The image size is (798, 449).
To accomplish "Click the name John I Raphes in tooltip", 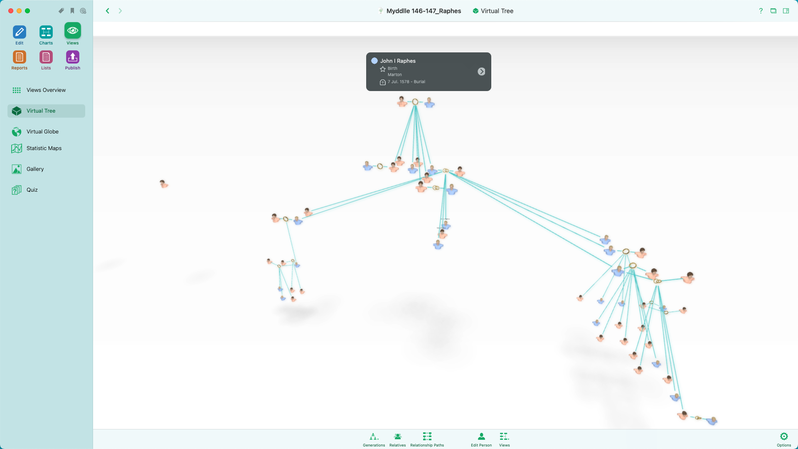I will [398, 61].
